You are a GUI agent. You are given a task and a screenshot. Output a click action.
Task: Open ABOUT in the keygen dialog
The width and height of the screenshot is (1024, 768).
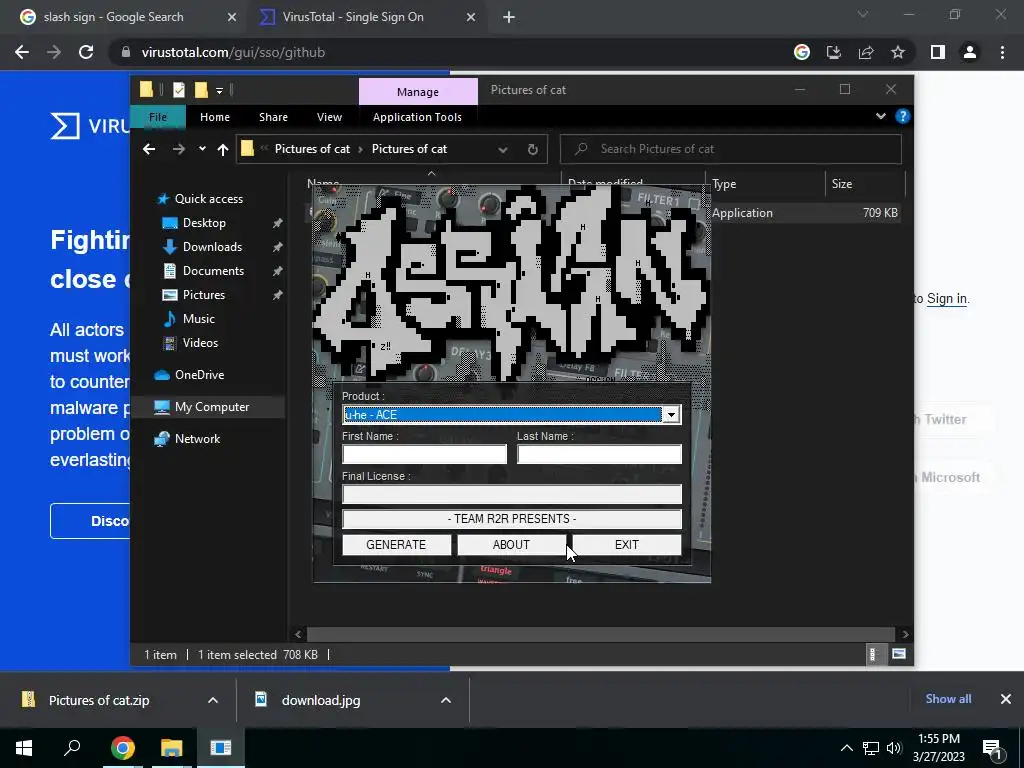pyautogui.click(x=511, y=545)
